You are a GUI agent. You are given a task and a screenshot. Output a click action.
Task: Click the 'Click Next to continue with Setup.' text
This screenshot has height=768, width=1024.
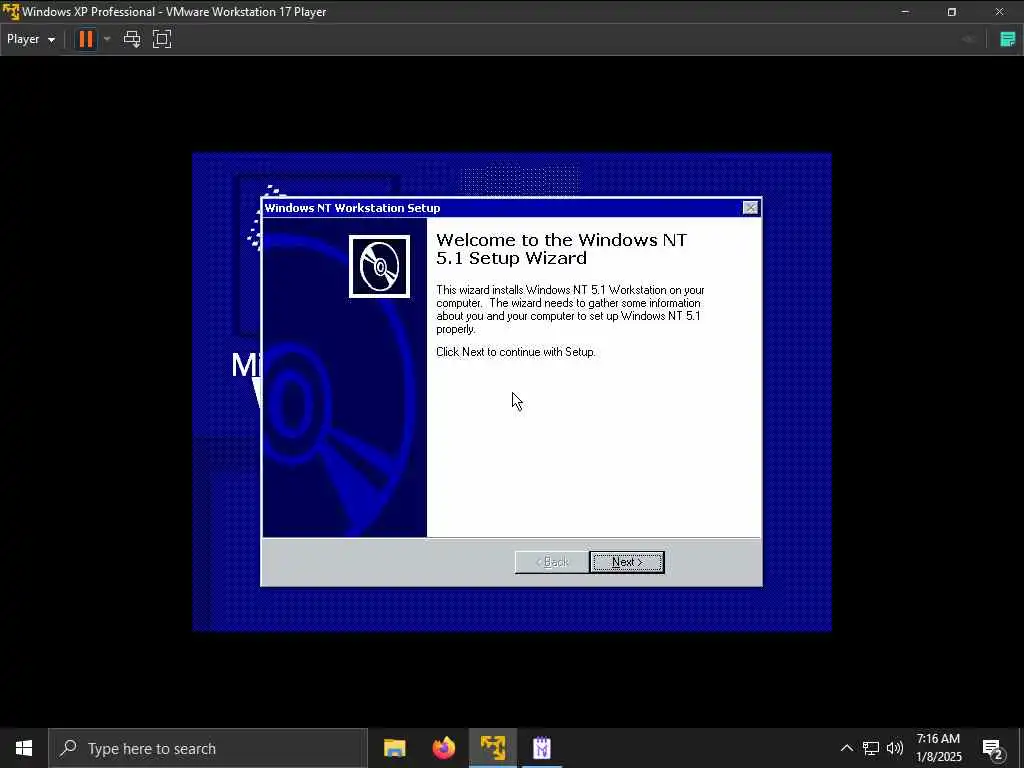point(516,352)
